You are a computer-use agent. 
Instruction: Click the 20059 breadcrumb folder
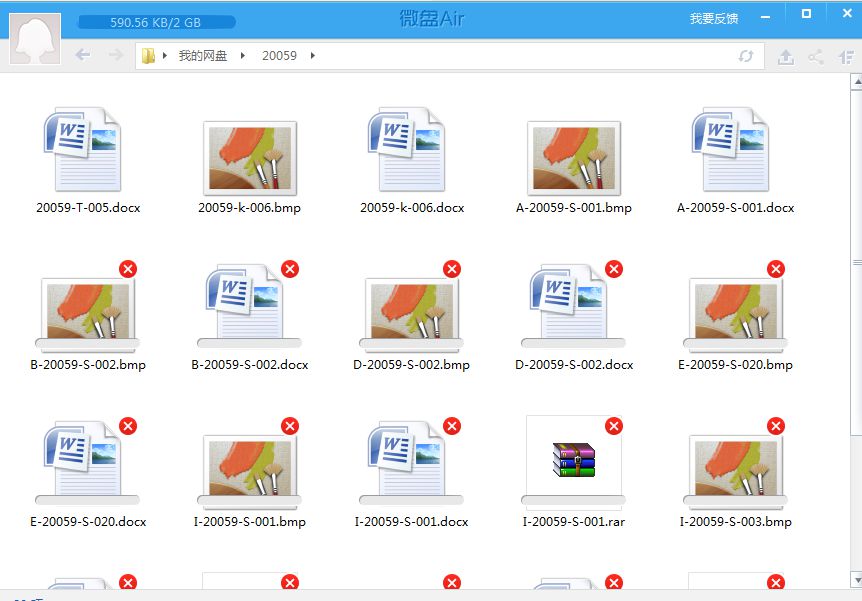(x=279, y=56)
